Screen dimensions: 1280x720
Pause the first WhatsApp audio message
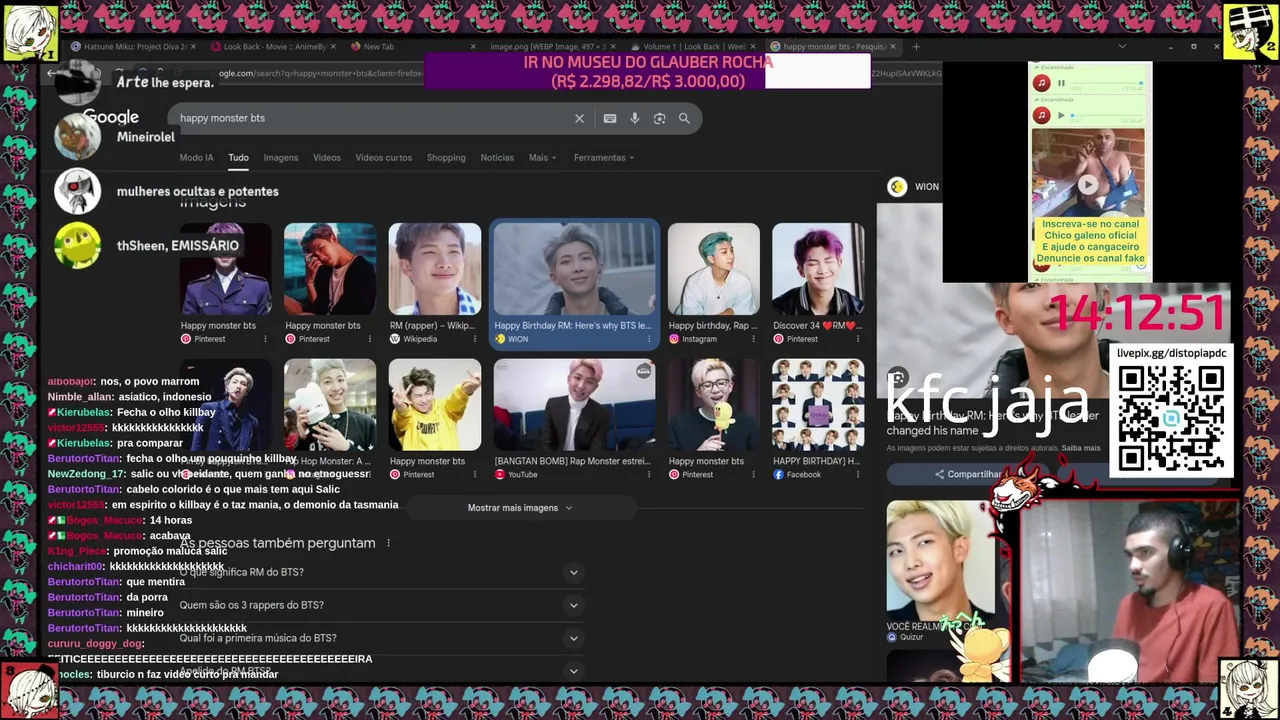tap(1061, 83)
